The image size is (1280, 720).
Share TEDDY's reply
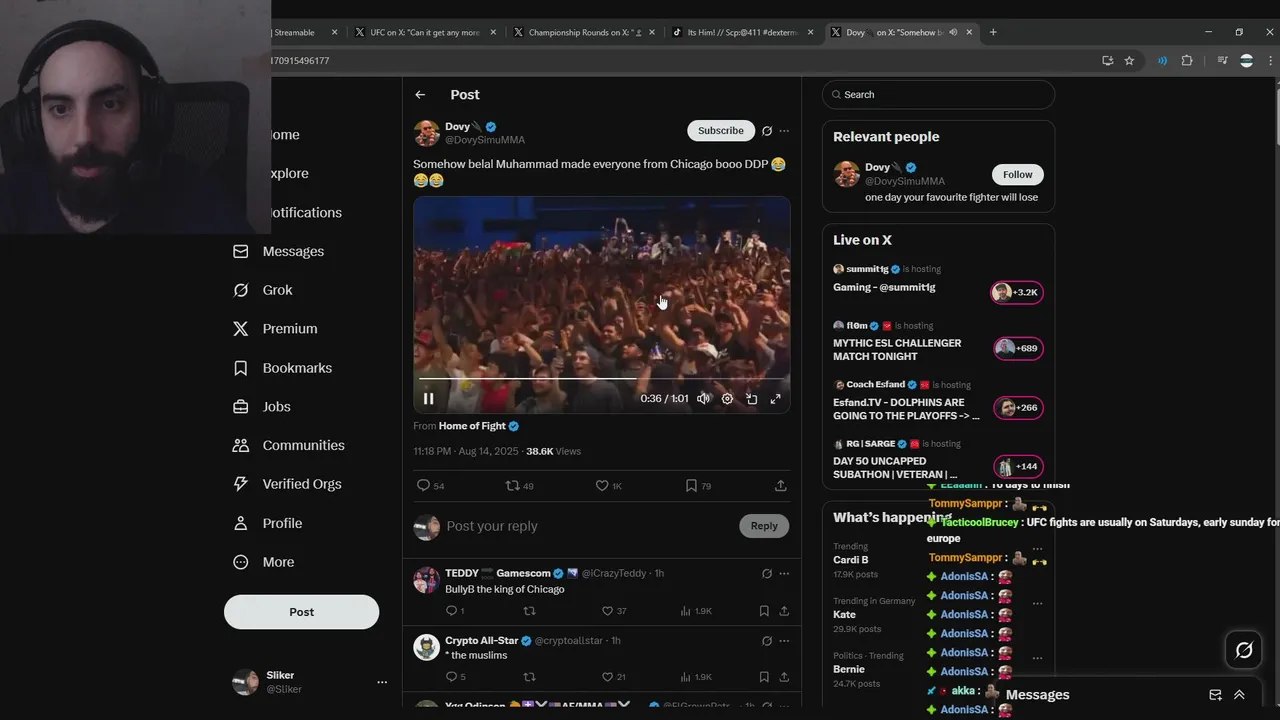pyautogui.click(x=784, y=611)
